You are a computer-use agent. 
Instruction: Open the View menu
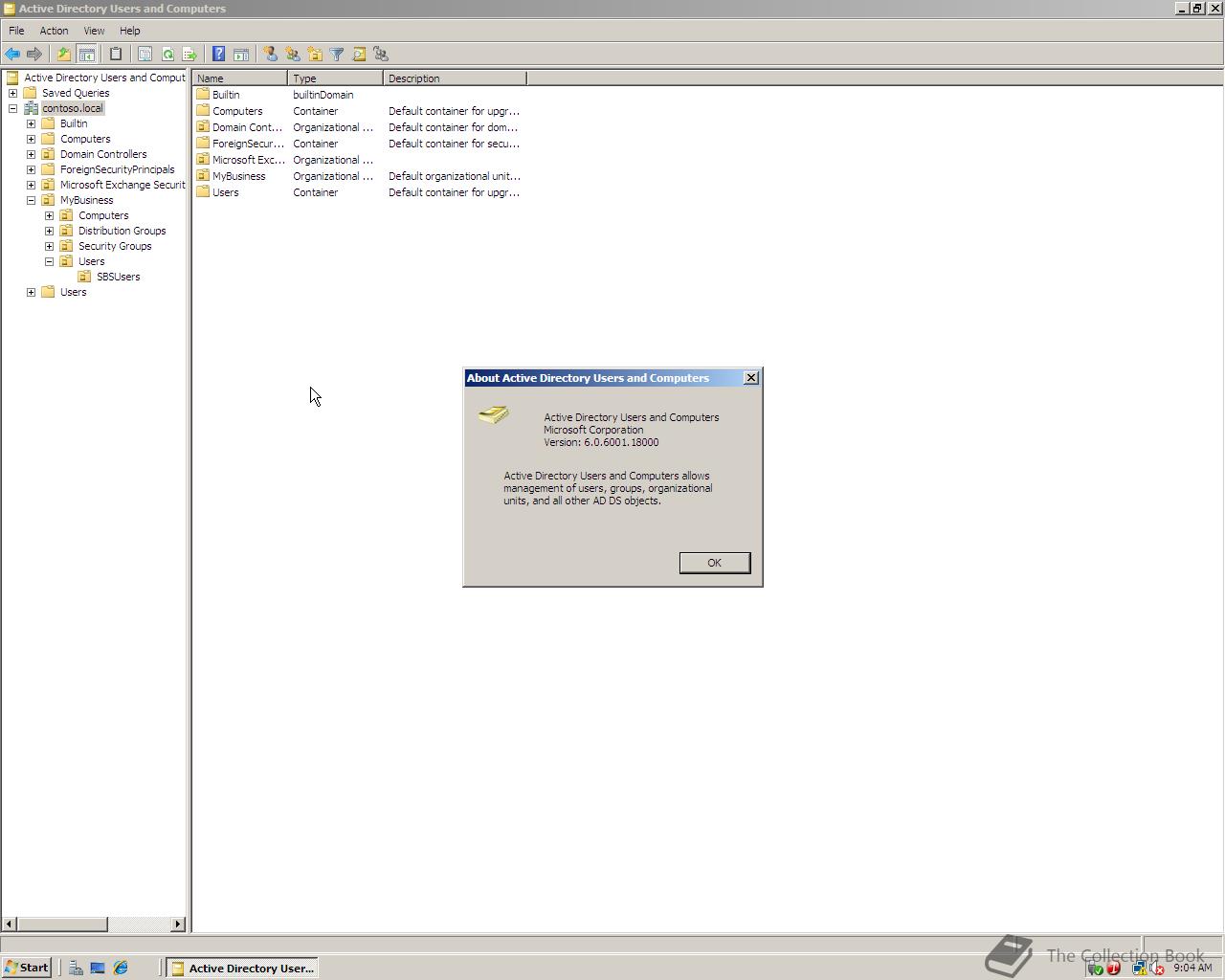tap(94, 31)
